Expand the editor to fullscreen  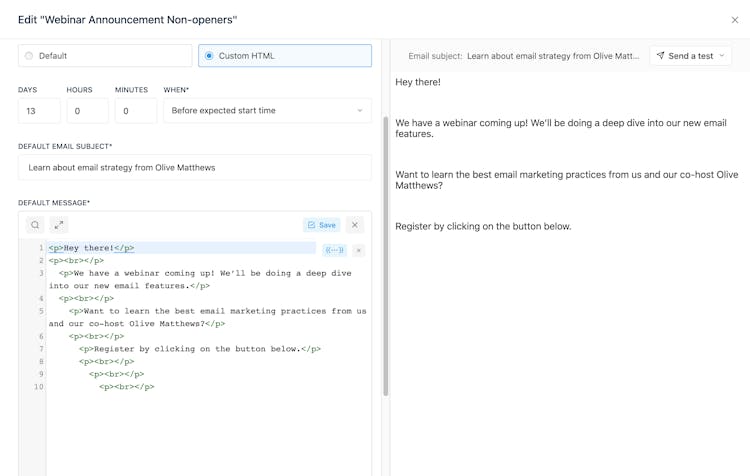59,225
